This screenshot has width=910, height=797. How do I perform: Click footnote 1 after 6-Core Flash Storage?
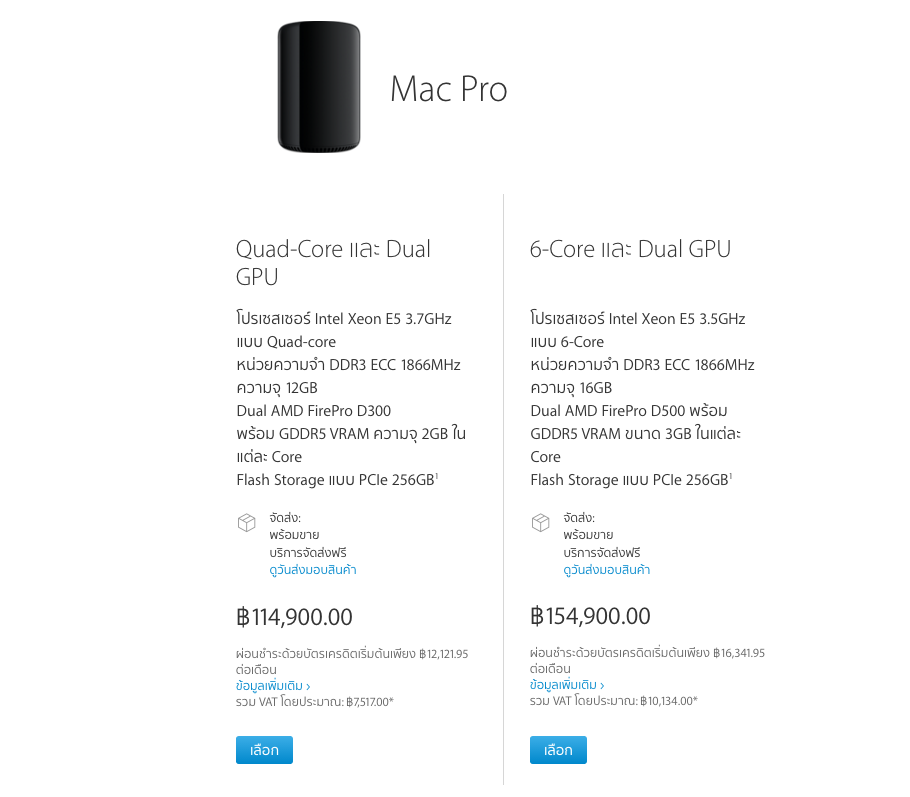731,476
